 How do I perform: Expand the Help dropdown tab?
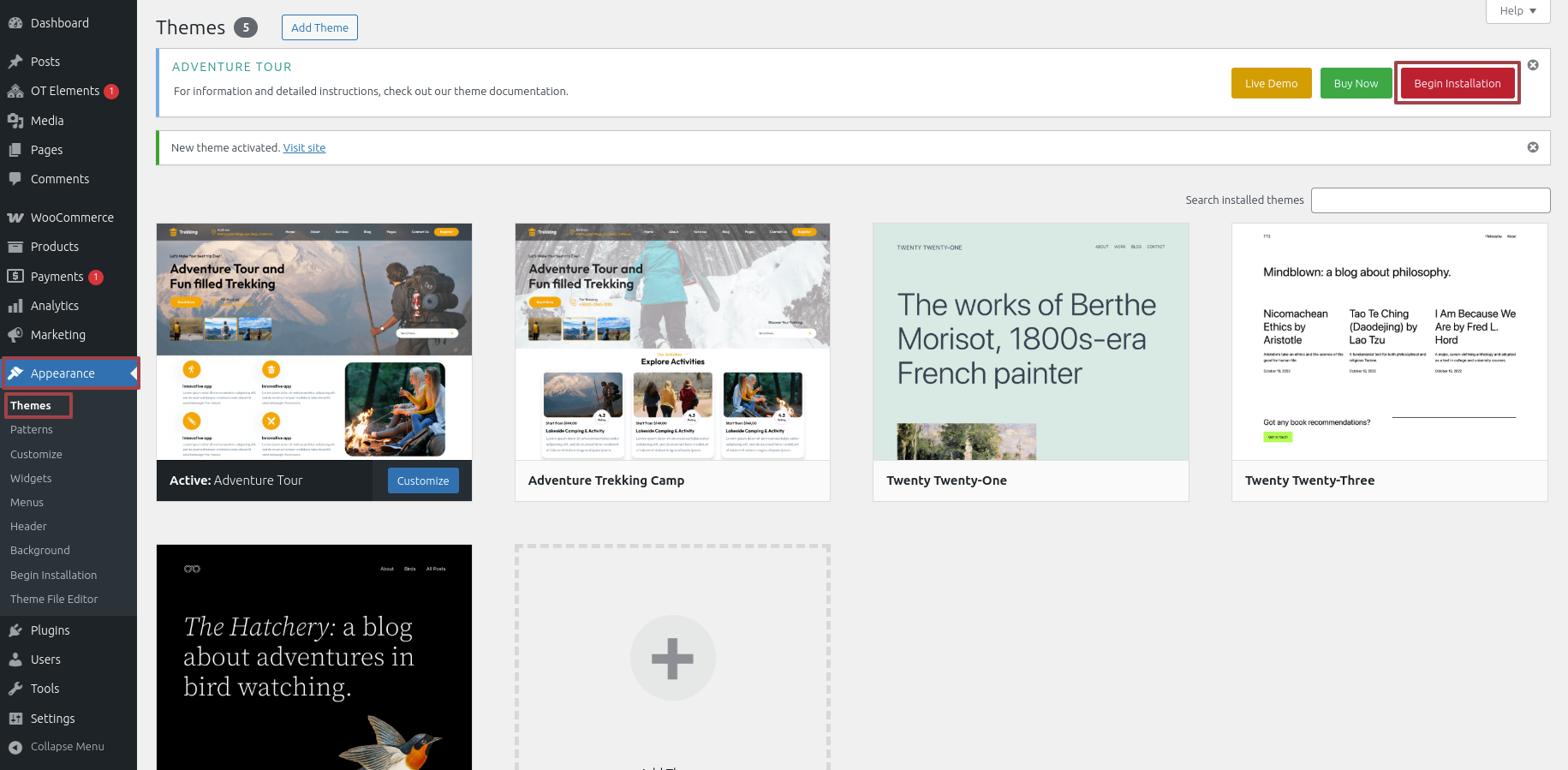(x=1517, y=11)
